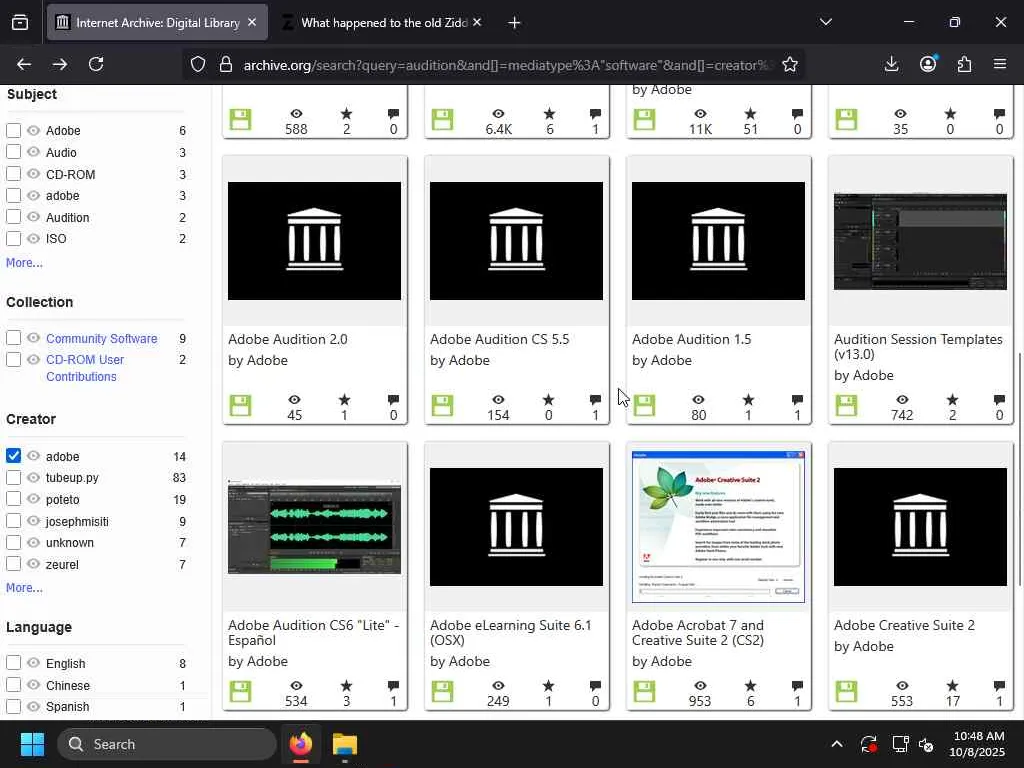Click the page vertical scrollbar
Viewport: 1024px width, 768px height.
click(1019, 470)
